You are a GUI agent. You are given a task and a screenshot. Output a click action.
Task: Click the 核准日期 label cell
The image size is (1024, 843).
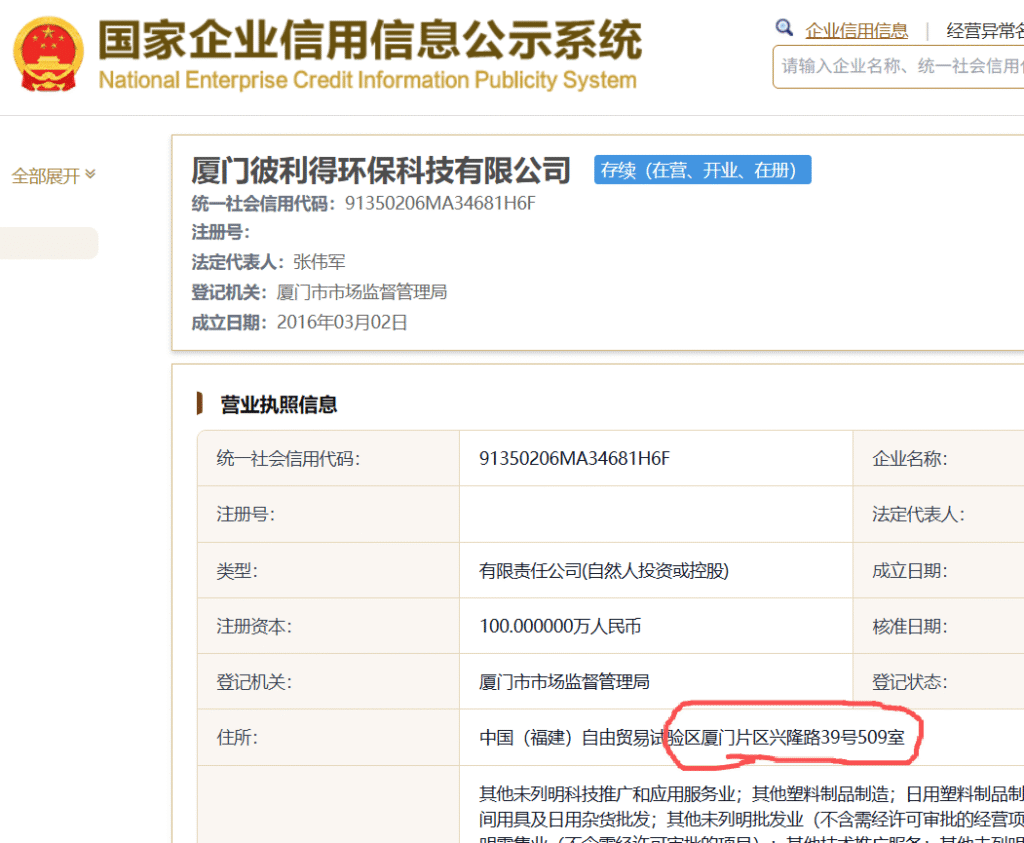(938, 626)
